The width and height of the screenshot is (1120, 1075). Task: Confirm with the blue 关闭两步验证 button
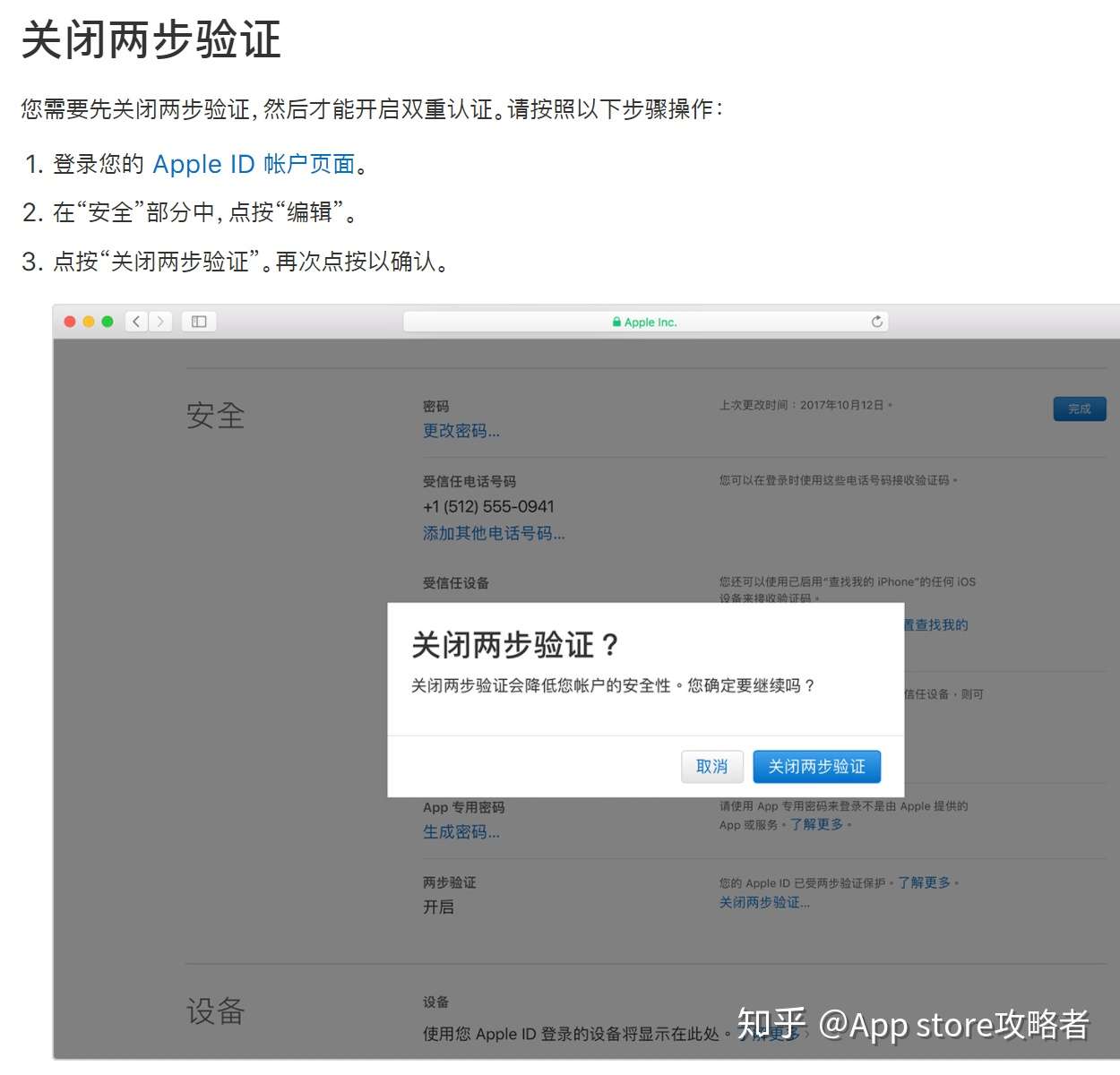pos(816,766)
